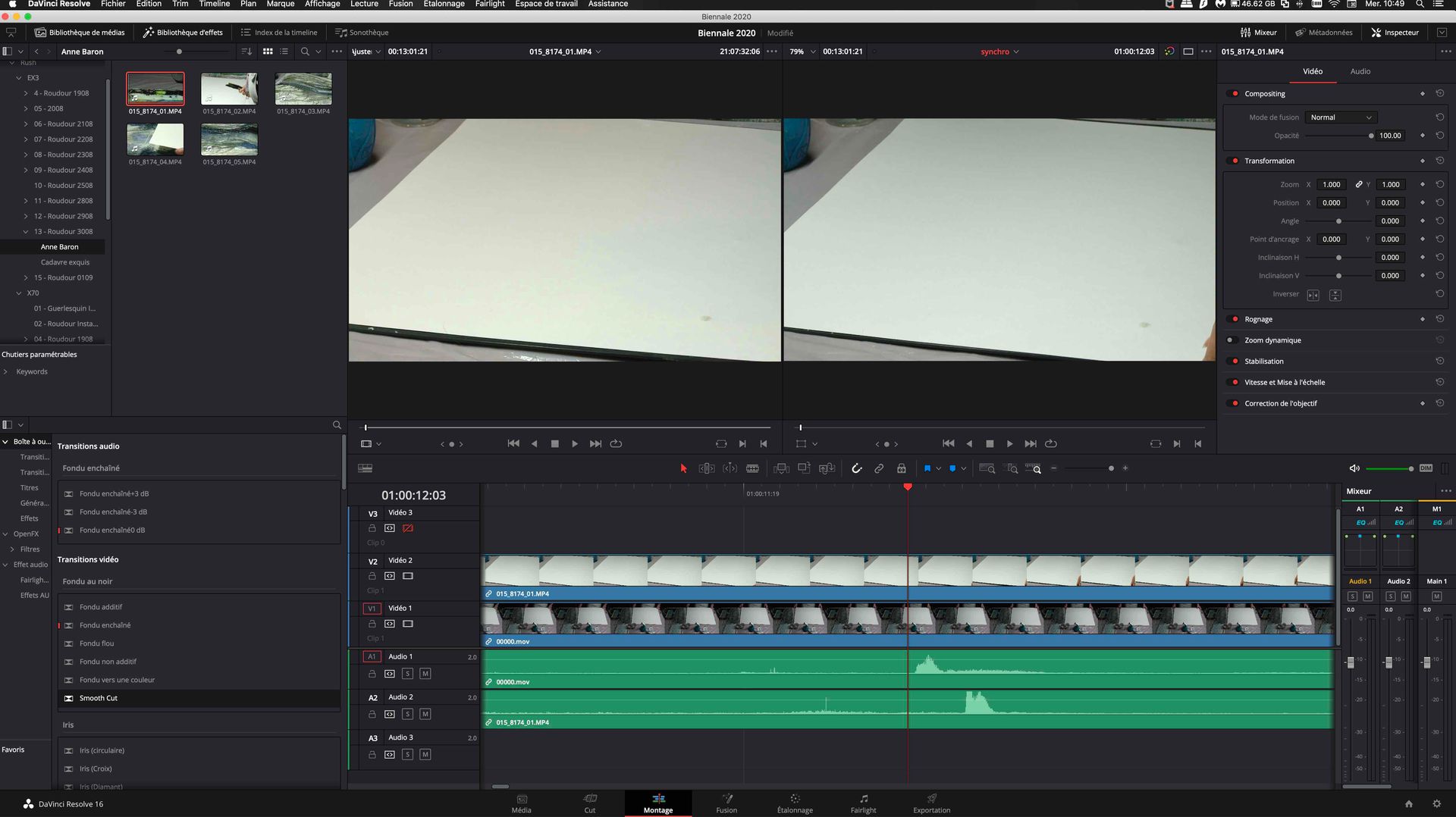This screenshot has width=1456, height=817.
Task: Adjust the Angle slider in Transformation
Action: 1338,221
